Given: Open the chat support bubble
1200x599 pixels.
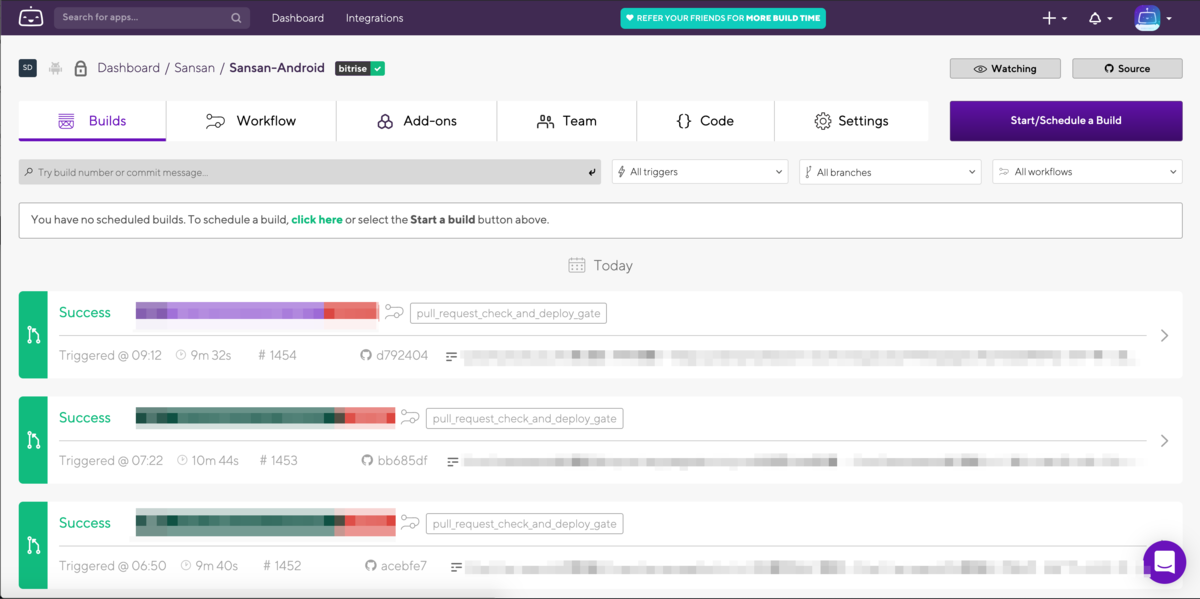Looking at the screenshot, I should (x=1164, y=562).
